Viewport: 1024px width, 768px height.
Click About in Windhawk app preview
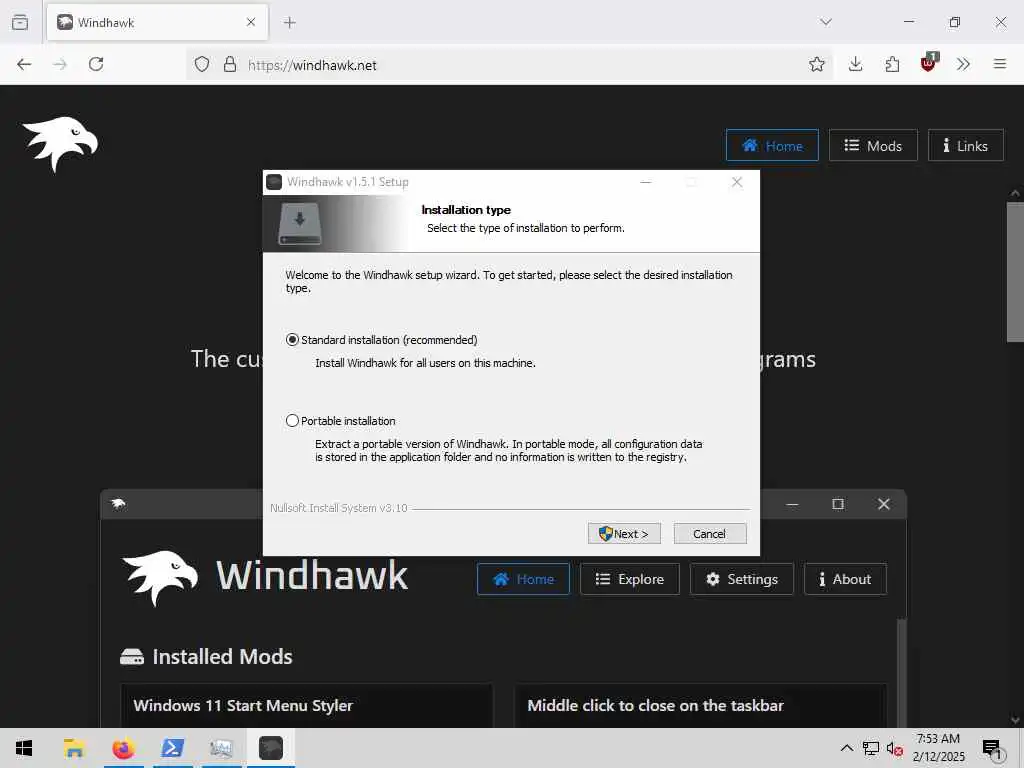845,579
